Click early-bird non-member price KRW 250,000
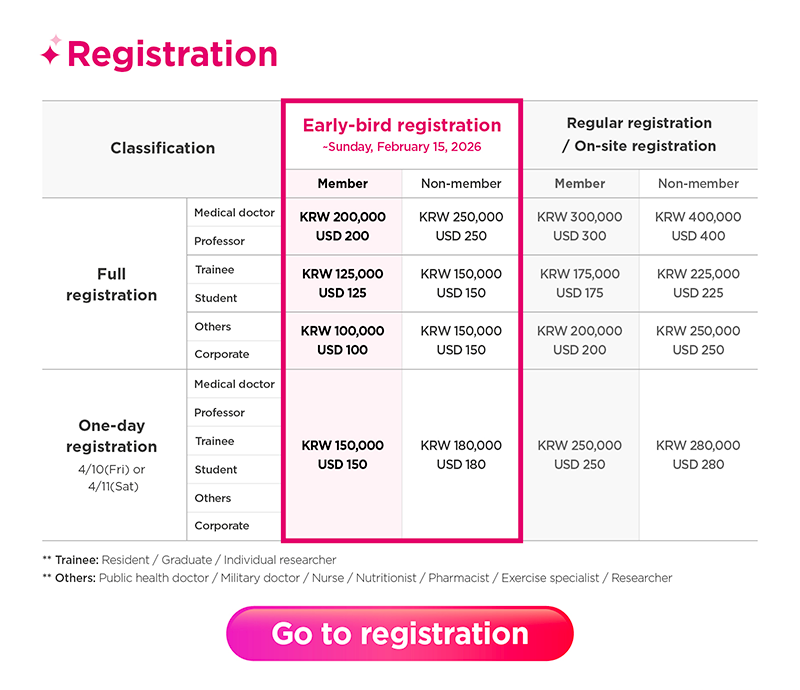The height and width of the screenshot is (690, 800). tap(461, 217)
